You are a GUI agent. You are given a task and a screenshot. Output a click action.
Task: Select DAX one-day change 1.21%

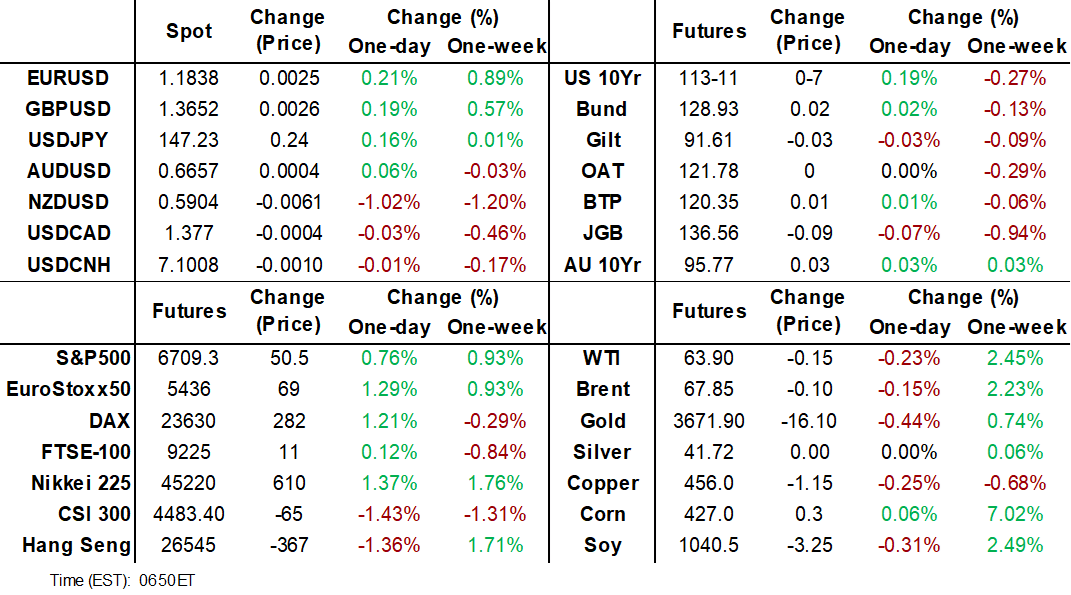390,421
